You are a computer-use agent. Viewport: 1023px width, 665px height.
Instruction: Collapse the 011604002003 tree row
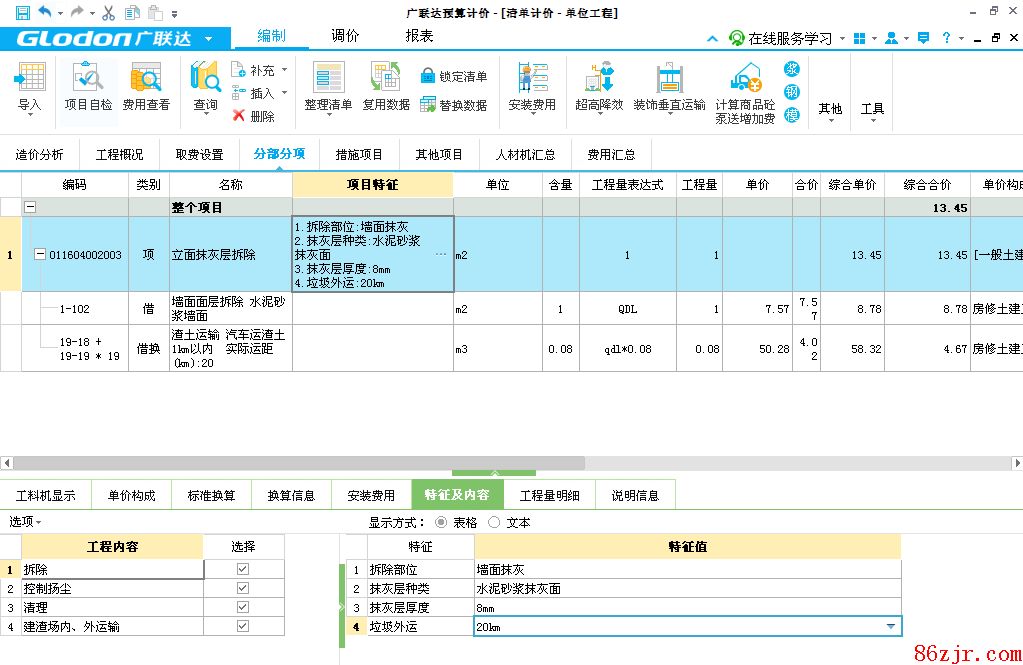coord(40,254)
